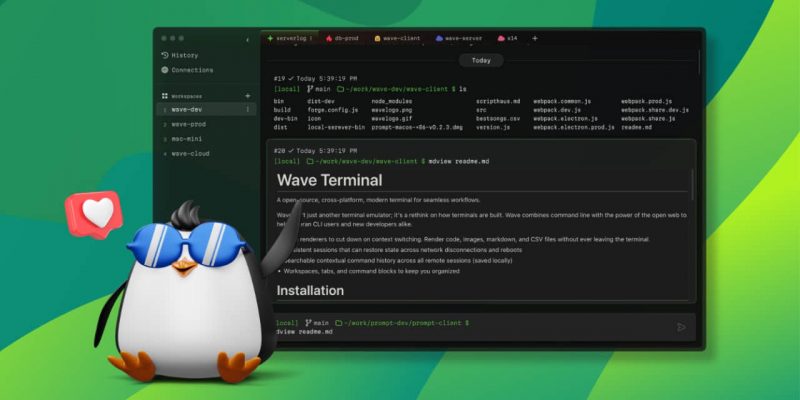Screen dimensions: 800x400
Task: Click the 'Workspaces, tabs, and command blocks' bullet
Action: coord(371,271)
